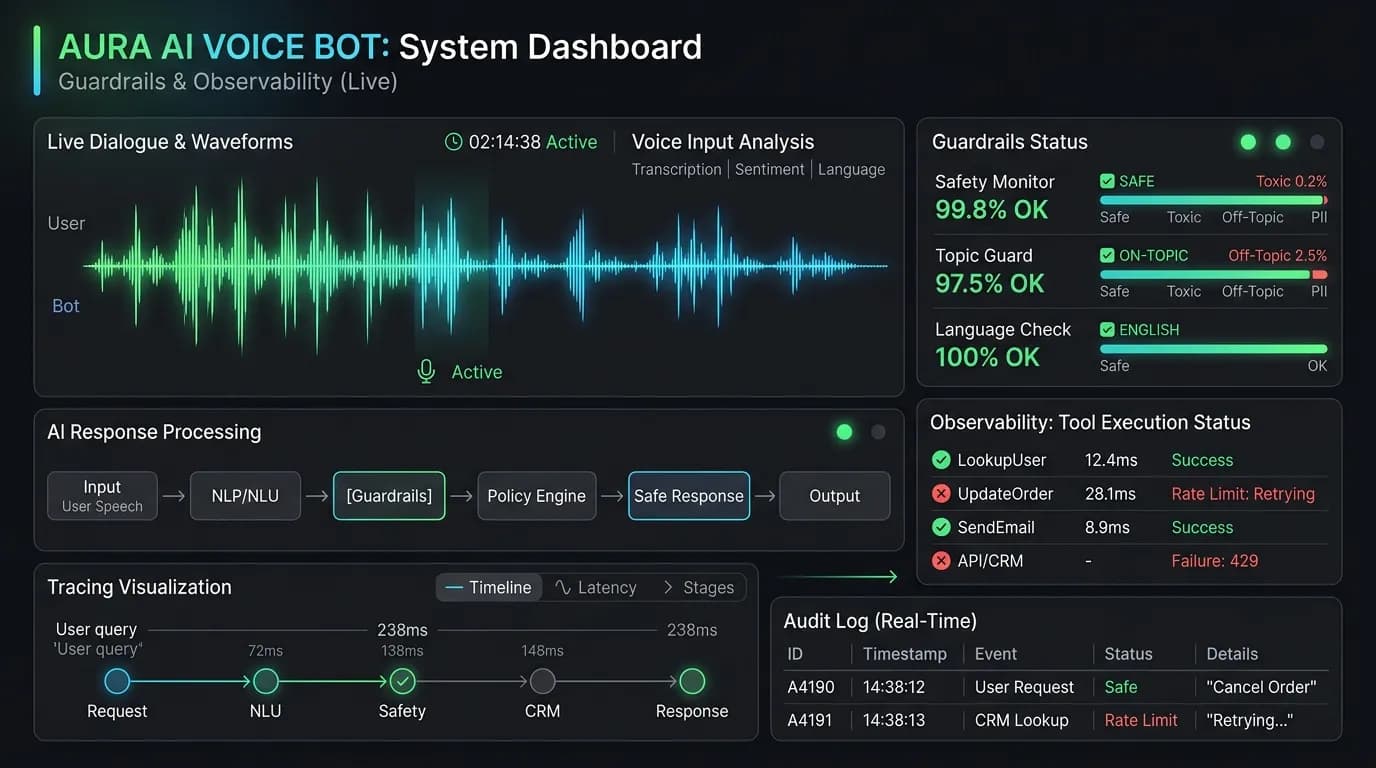Viewport: 1376px width, 768px height.
Task: Click the Output pipeline box
Action: [x=835, y=496]
